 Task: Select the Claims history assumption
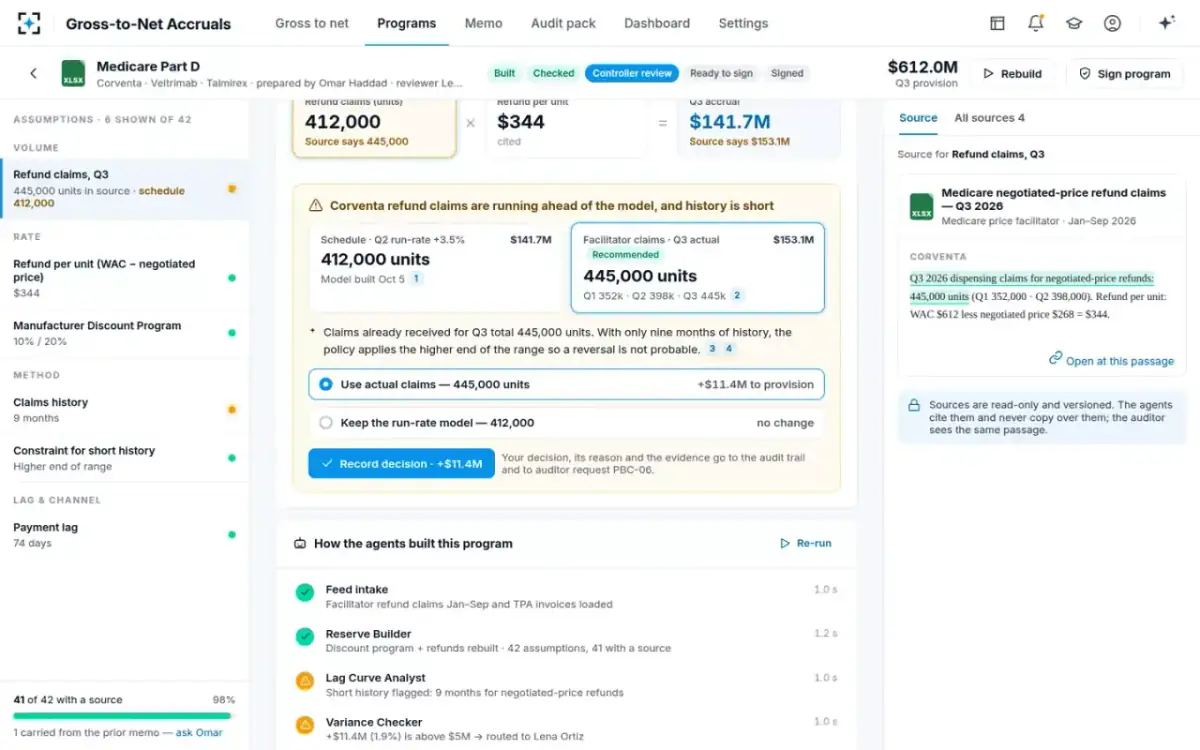(x=124, y=410)
